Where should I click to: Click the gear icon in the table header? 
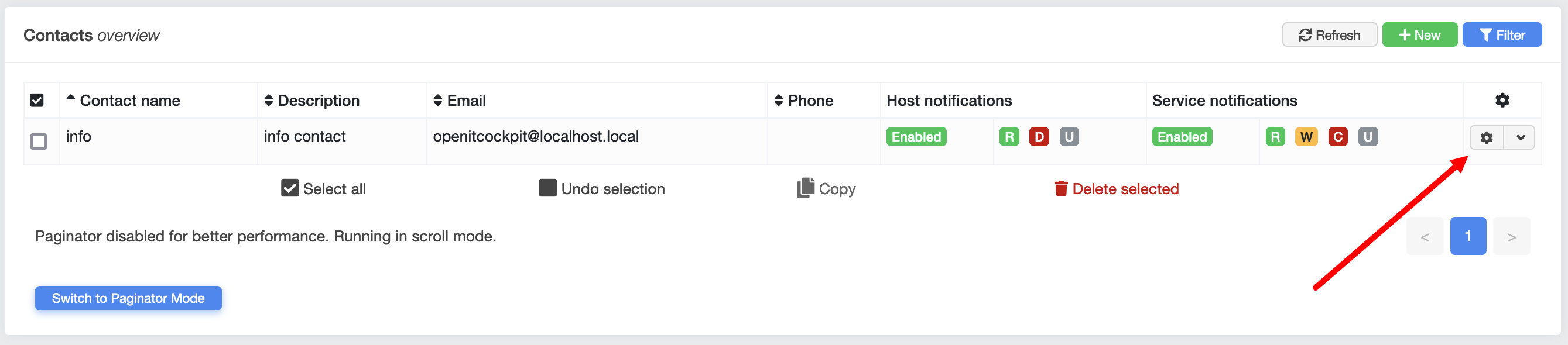(x=1502, y=100)
